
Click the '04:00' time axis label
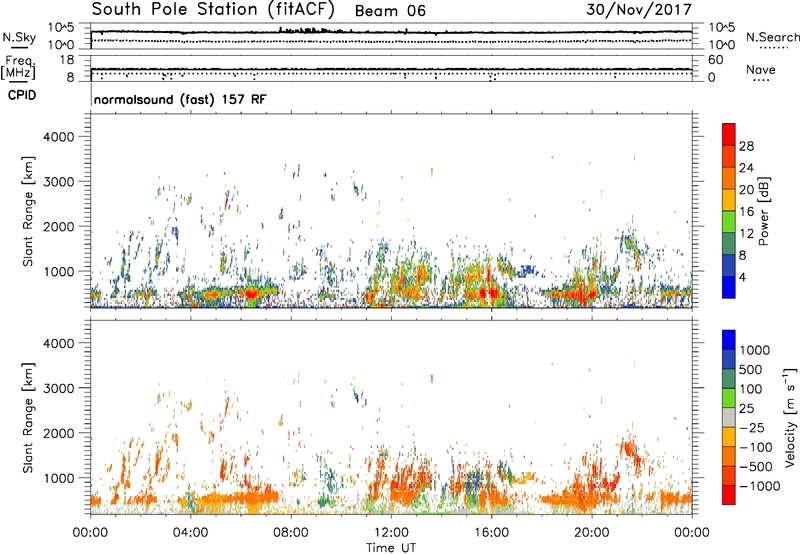[191, 533]
